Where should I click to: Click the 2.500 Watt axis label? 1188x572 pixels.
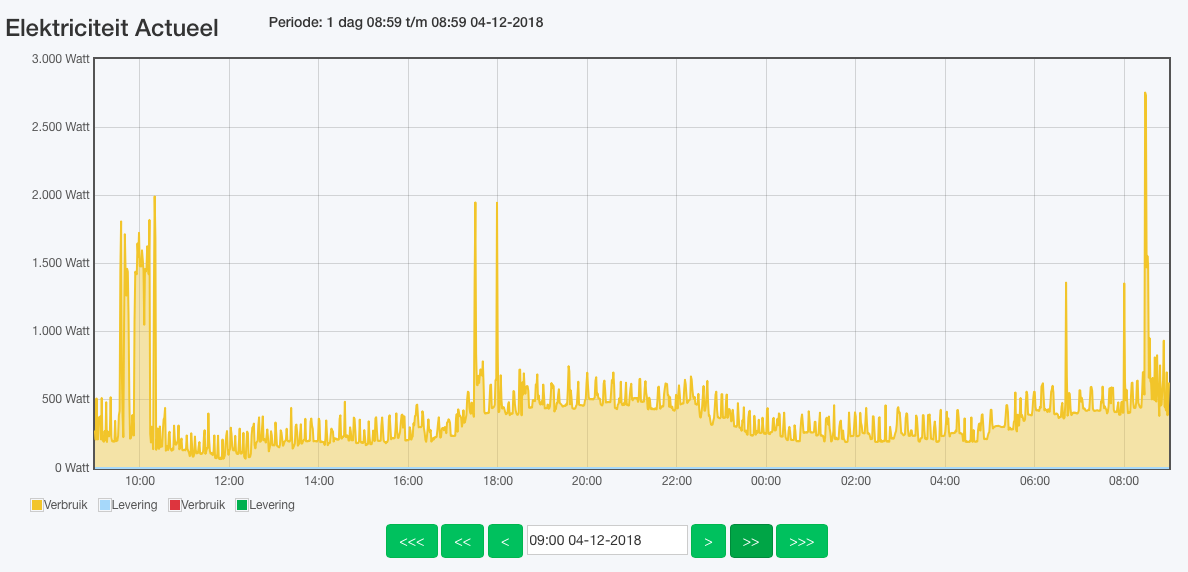[61, 127]
